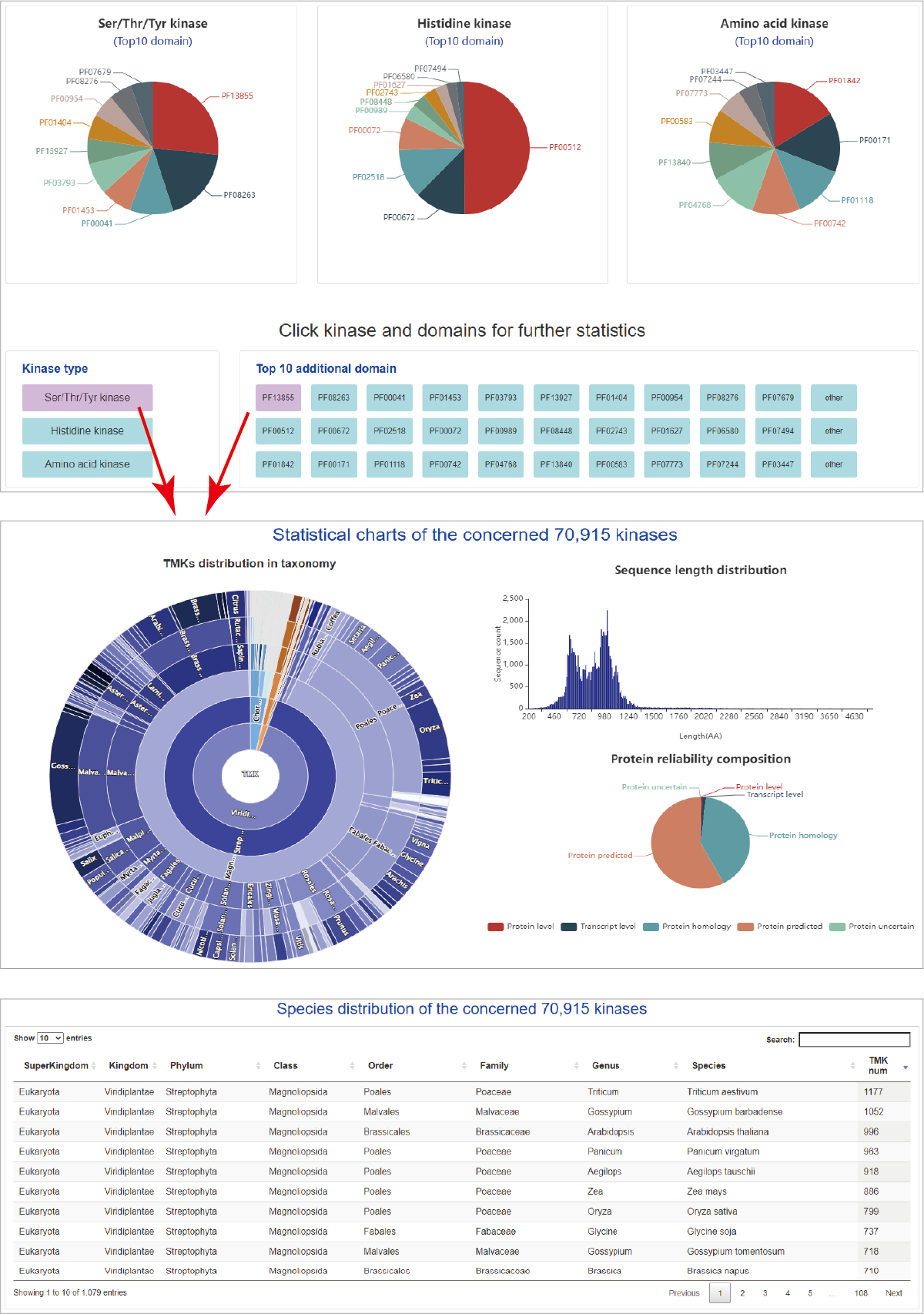924x1314 pixels.
Task: Choose additional domain PF13855
Action: [278, 397]
